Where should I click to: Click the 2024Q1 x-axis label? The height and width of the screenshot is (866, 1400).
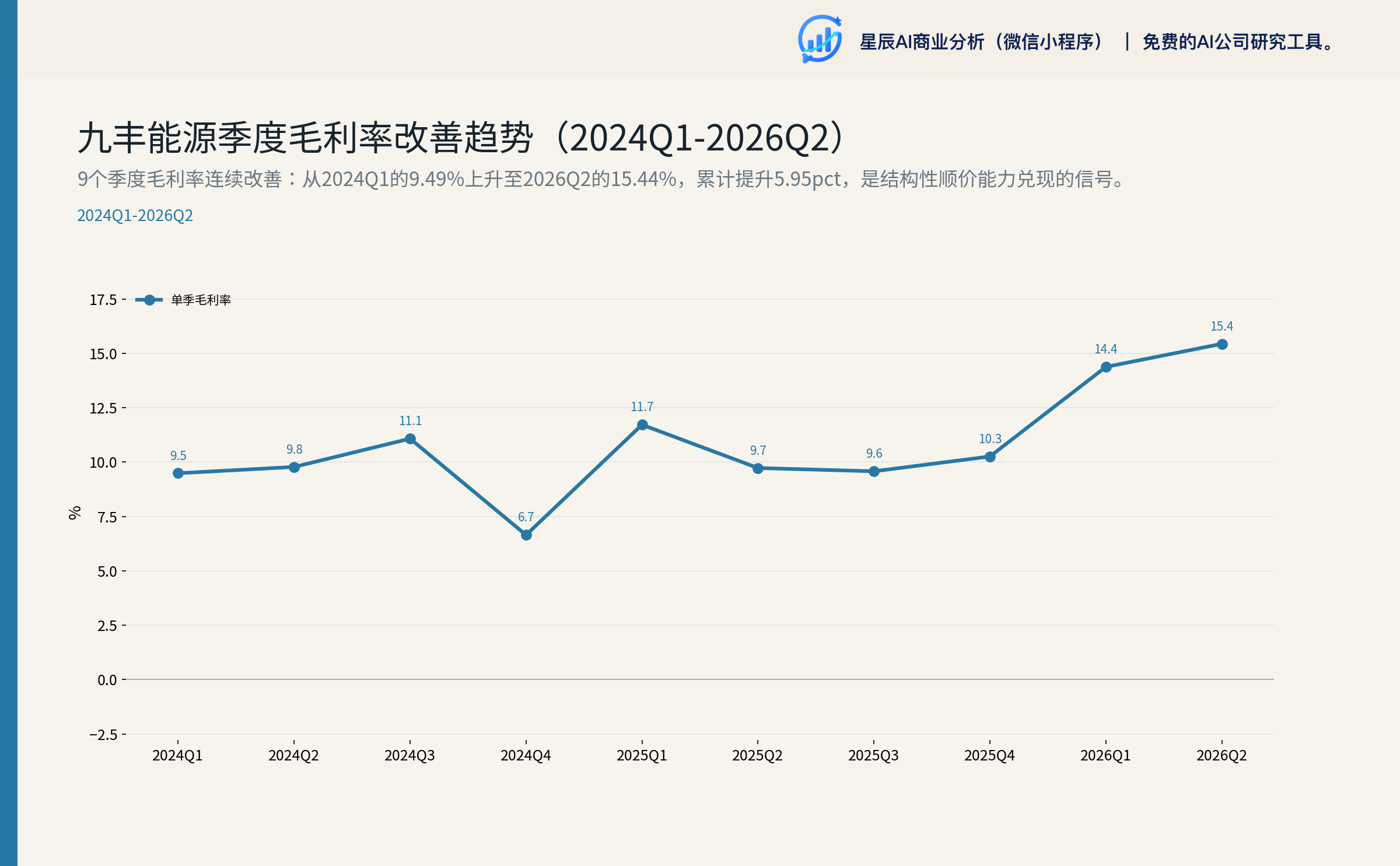click(177, 755)
